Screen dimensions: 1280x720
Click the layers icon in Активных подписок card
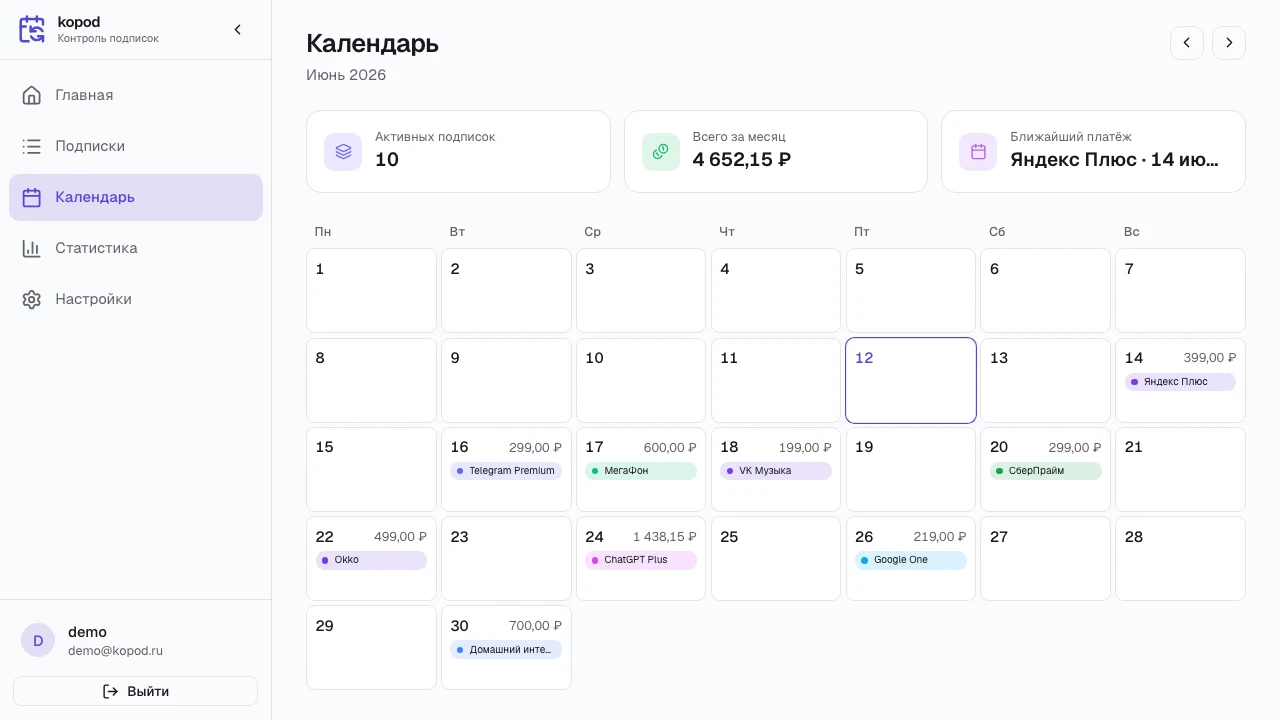point(343,152)
